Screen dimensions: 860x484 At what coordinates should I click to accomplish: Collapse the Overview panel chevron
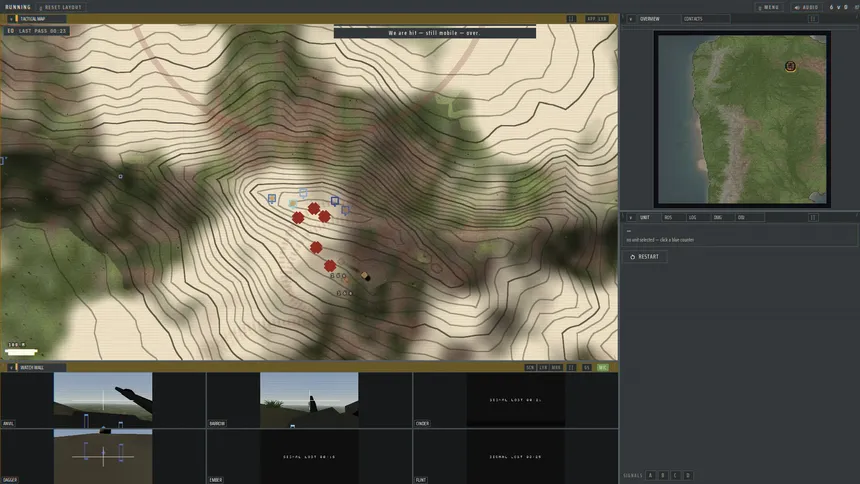[x=631, y=19]
